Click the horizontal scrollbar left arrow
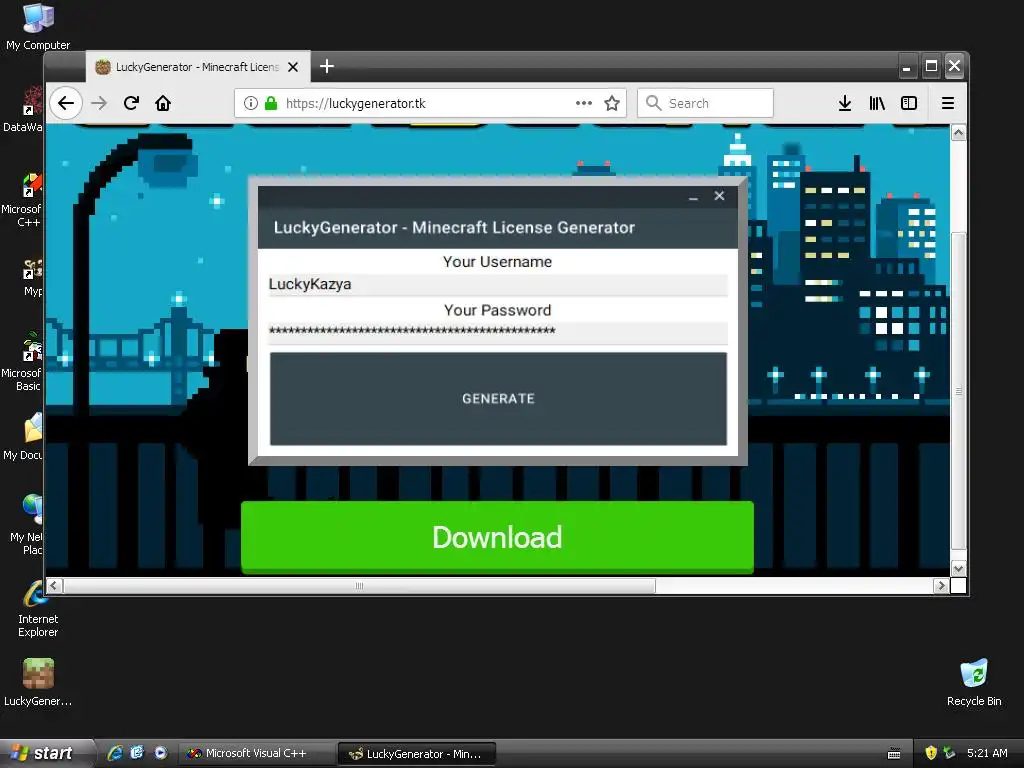This screenshot has width=1024, height=768. tap(55, 585)
